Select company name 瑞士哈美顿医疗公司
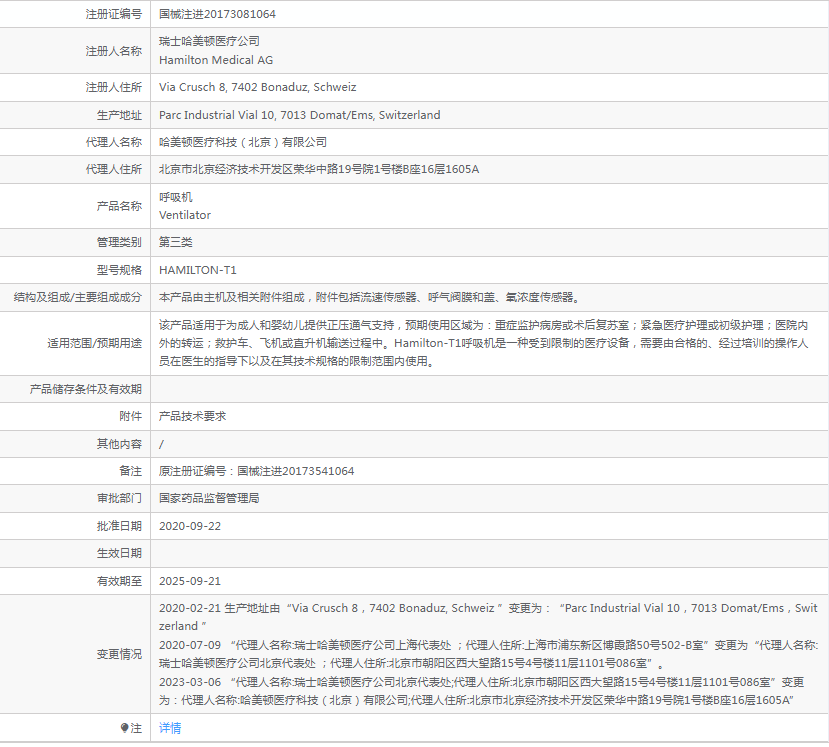 pos(209,41)
